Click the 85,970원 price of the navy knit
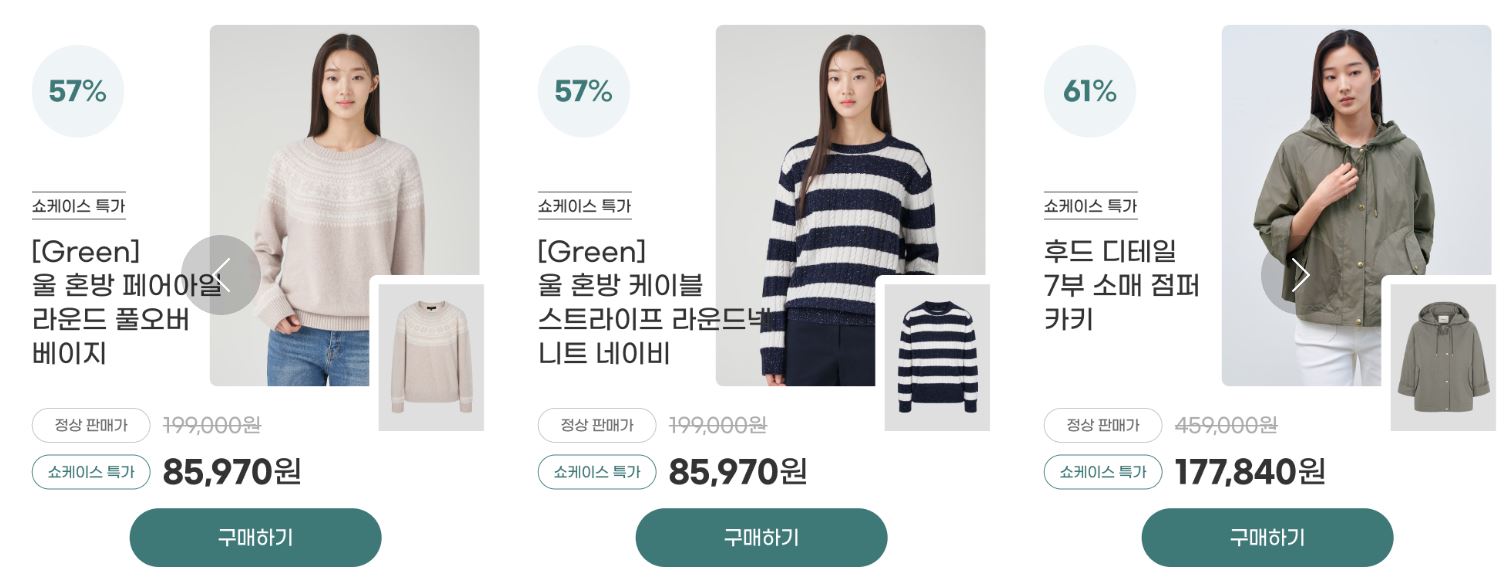This screenshot has width=1510, height=586. 737,472
